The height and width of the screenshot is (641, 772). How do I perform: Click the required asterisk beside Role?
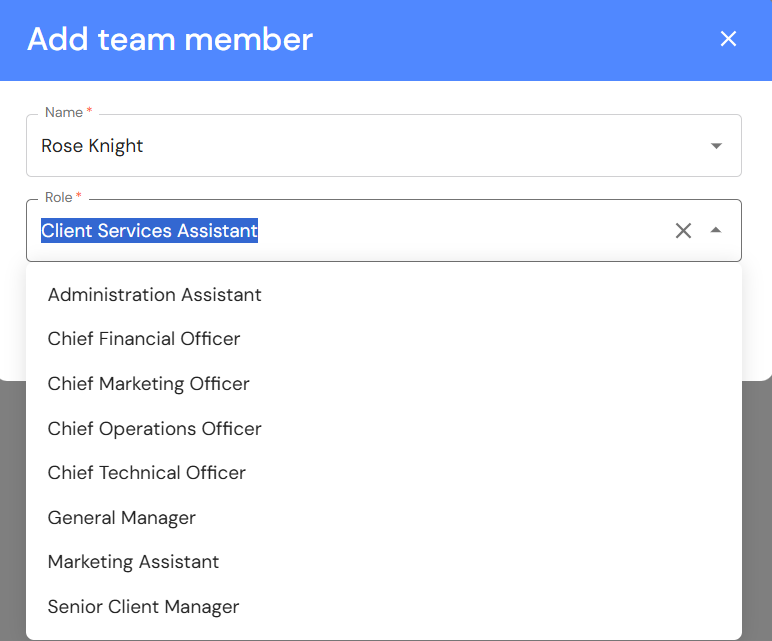point(79,197)
